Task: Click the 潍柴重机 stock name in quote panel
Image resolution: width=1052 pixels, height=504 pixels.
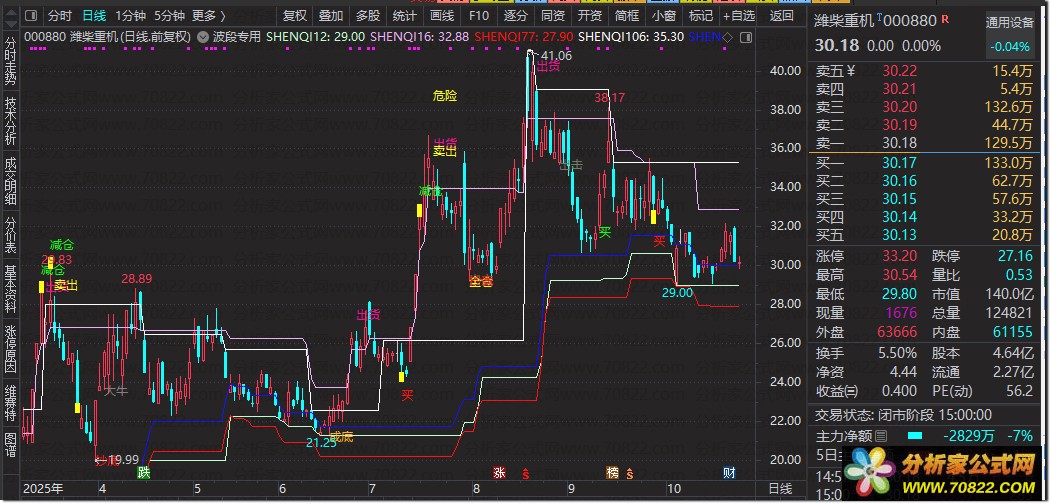Action: point(845,21)
